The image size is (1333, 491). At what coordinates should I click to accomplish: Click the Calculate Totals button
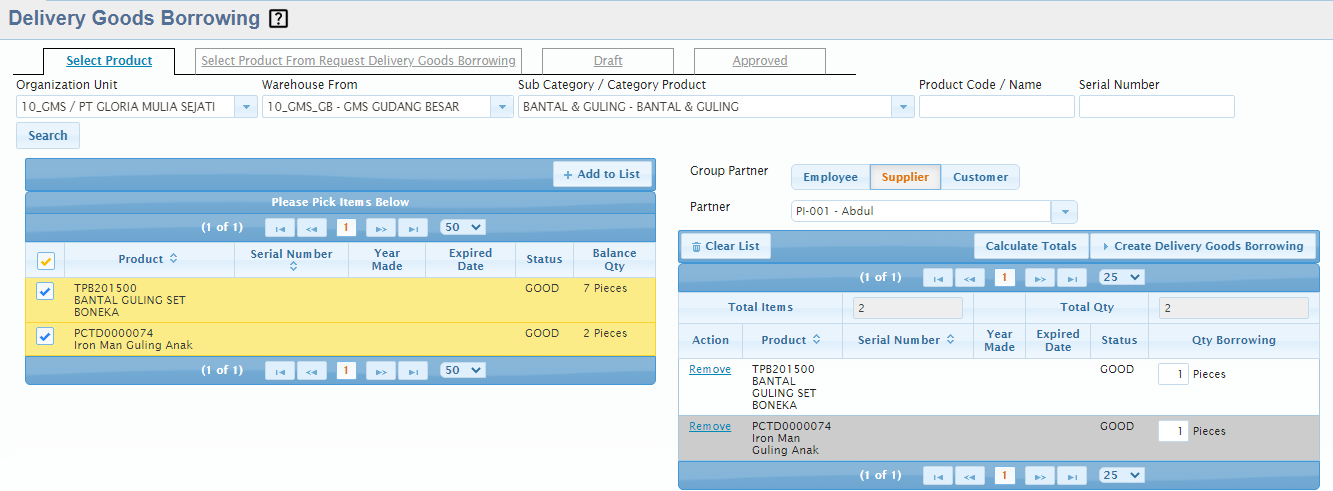coord(1031,246)
